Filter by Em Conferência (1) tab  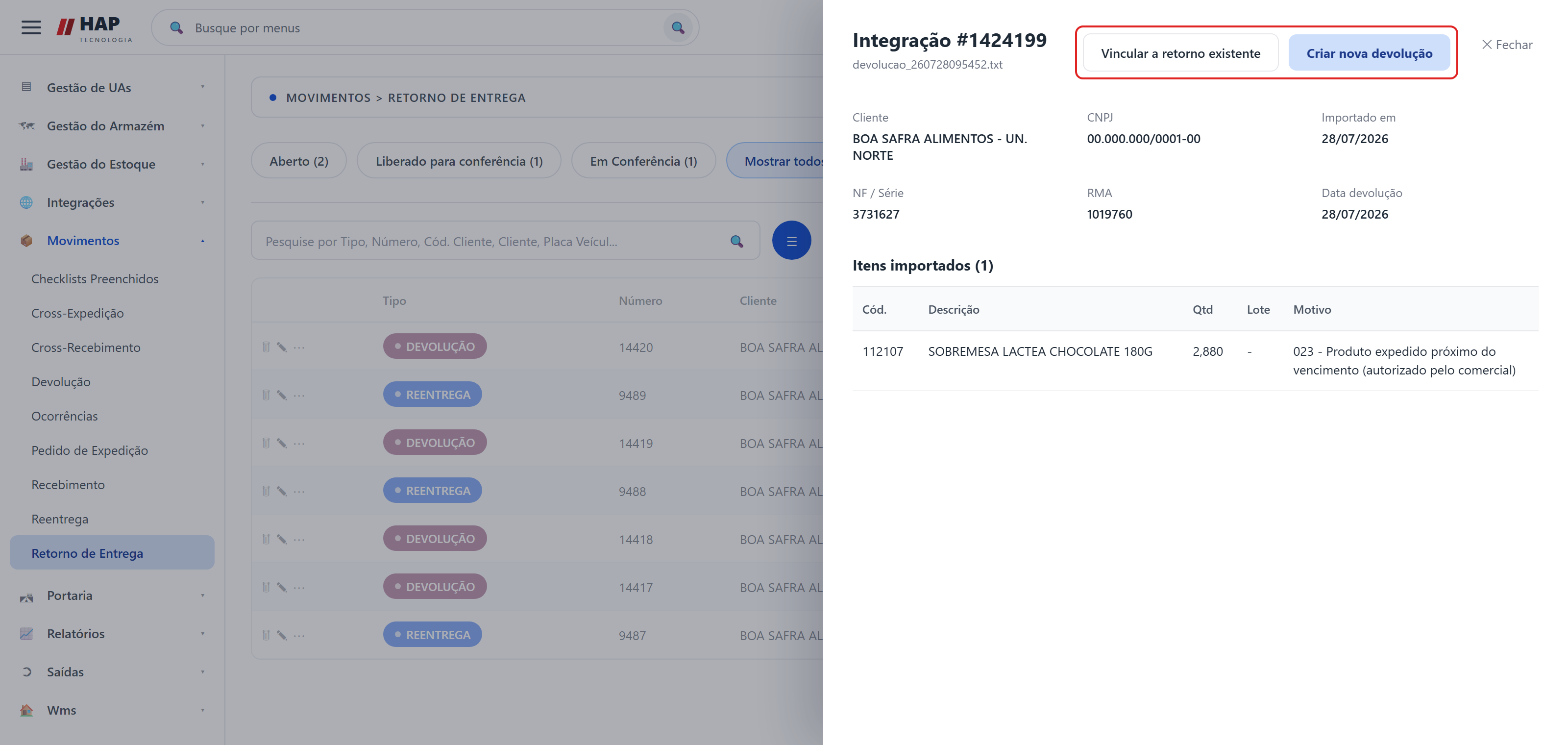[x=643, y=161]
